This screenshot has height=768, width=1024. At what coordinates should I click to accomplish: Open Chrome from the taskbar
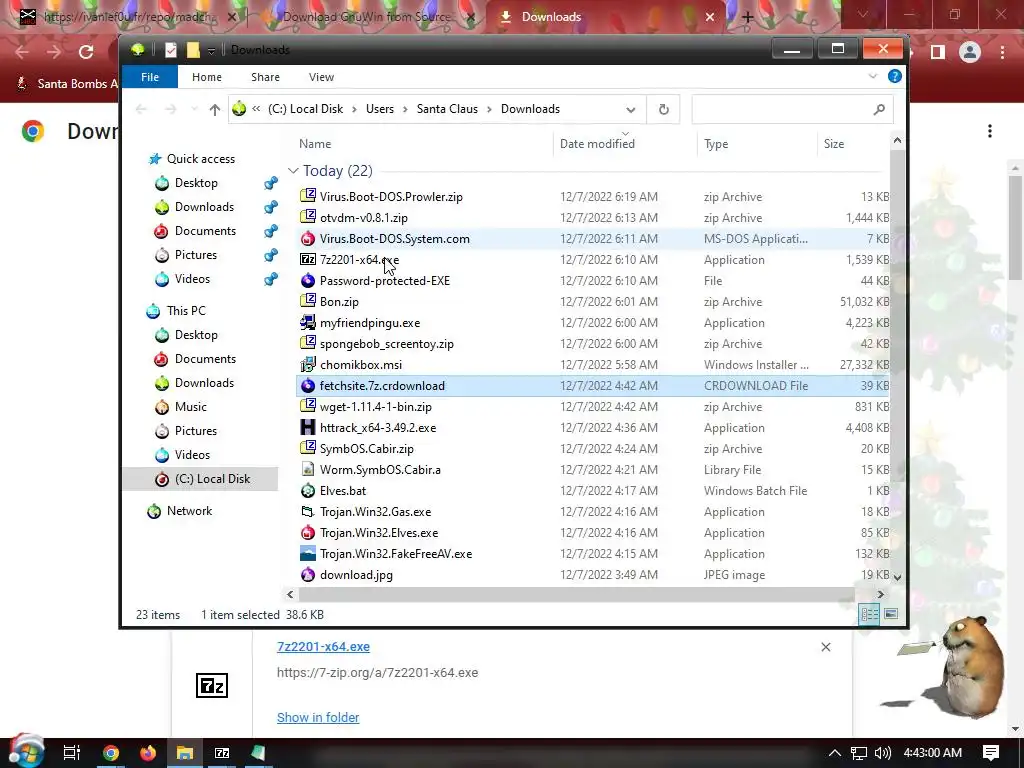click(x=110, y=752)
